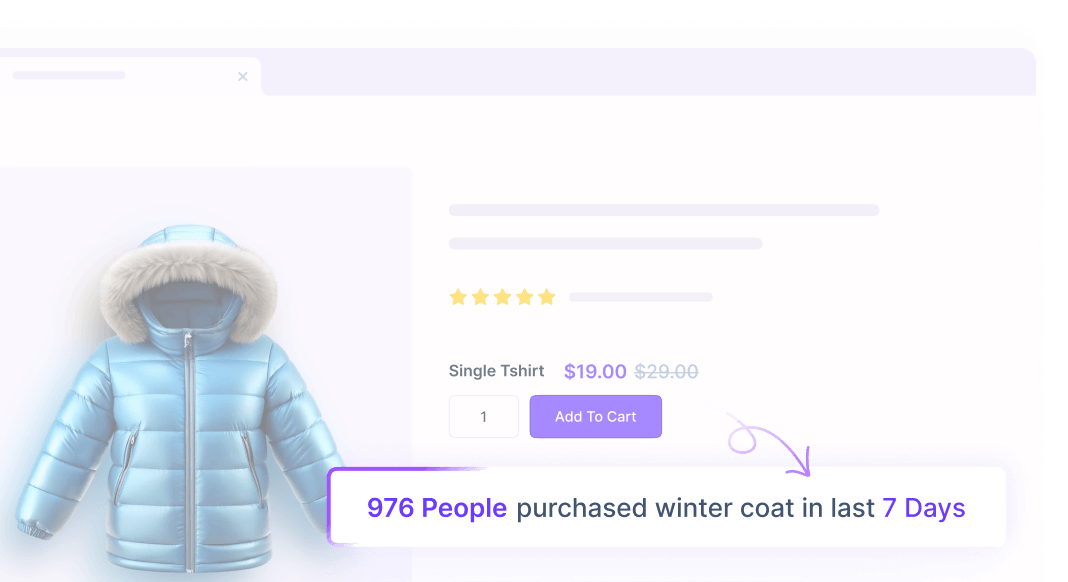Click the crossed-out $29.00 original price
The height and width of the screenshot is (582, 1068).
666,371
